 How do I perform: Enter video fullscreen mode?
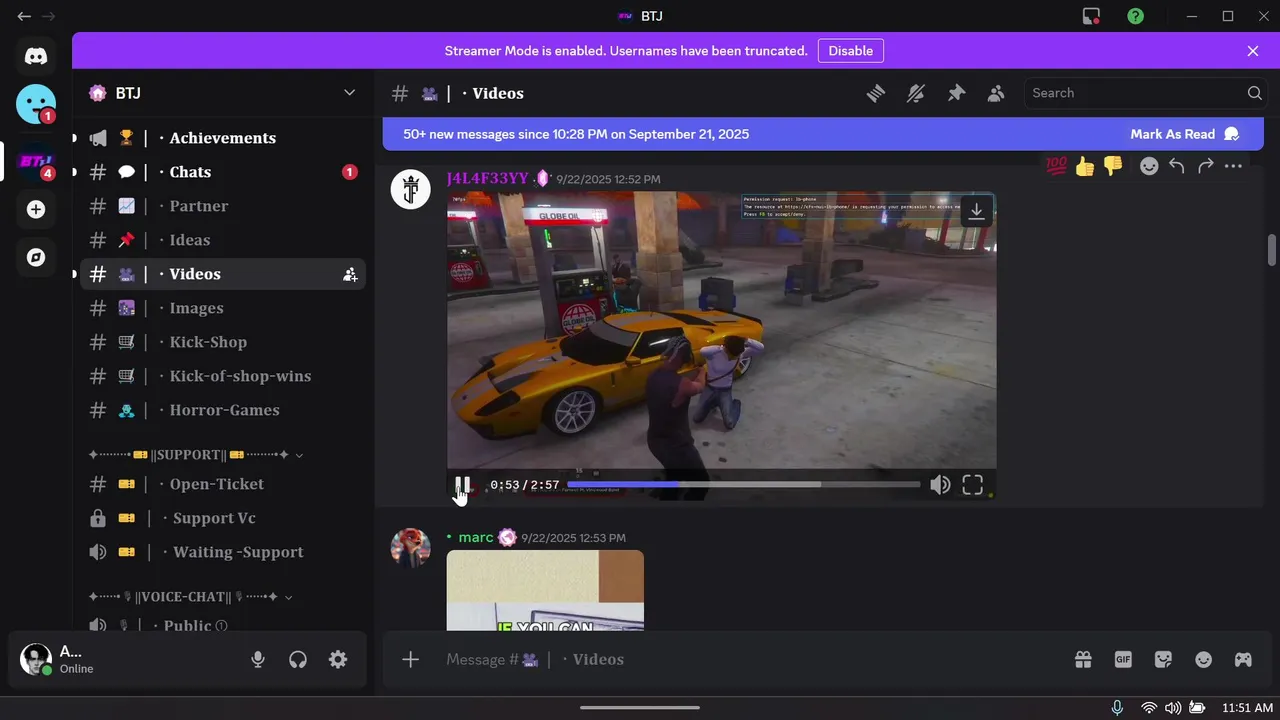973,485
